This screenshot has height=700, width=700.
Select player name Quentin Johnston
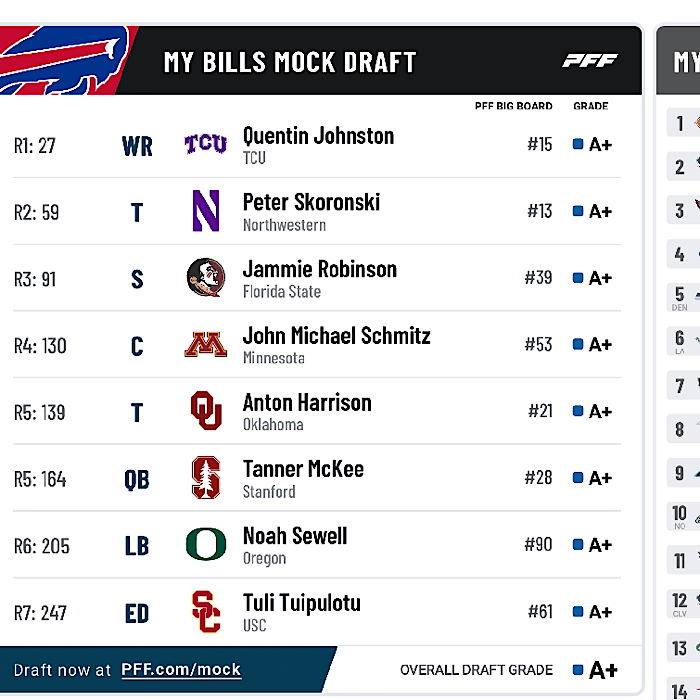click(x=318, y=136)
